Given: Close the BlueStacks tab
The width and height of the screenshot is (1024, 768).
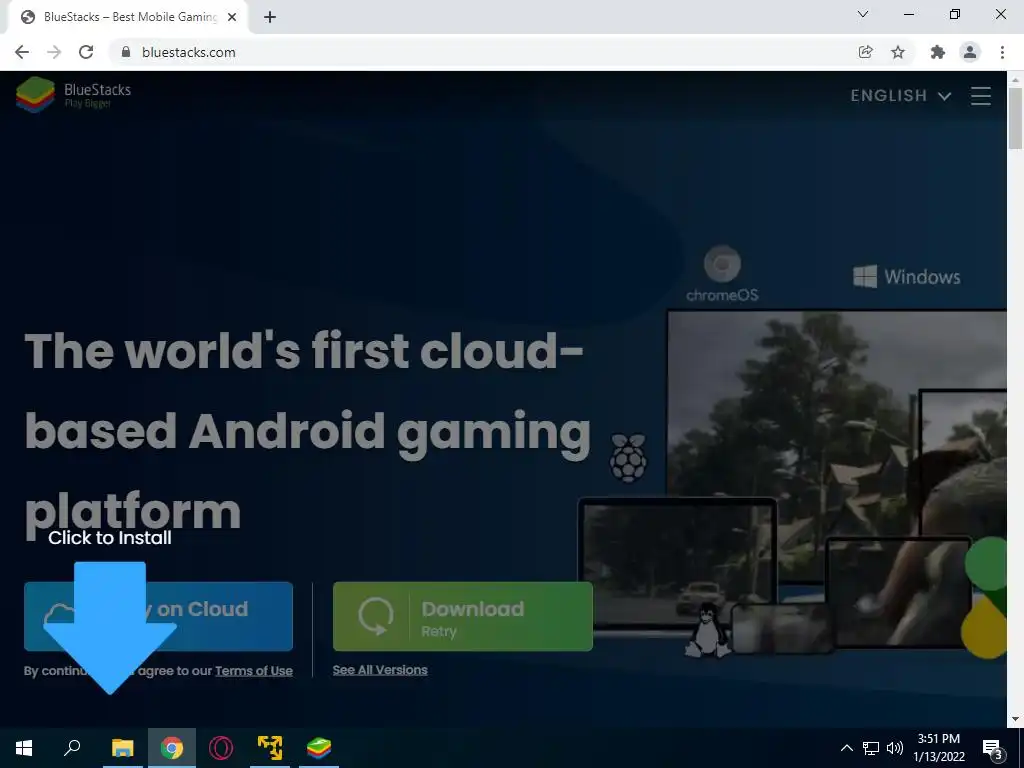Looking at the screenshot, I should click(x=232, y=17).
